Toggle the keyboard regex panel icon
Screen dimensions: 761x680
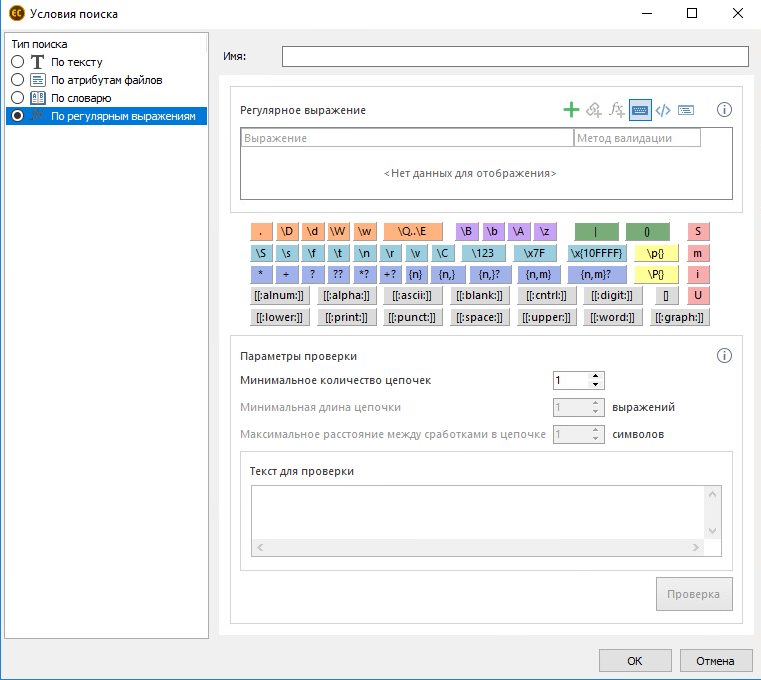pos(640,110)
